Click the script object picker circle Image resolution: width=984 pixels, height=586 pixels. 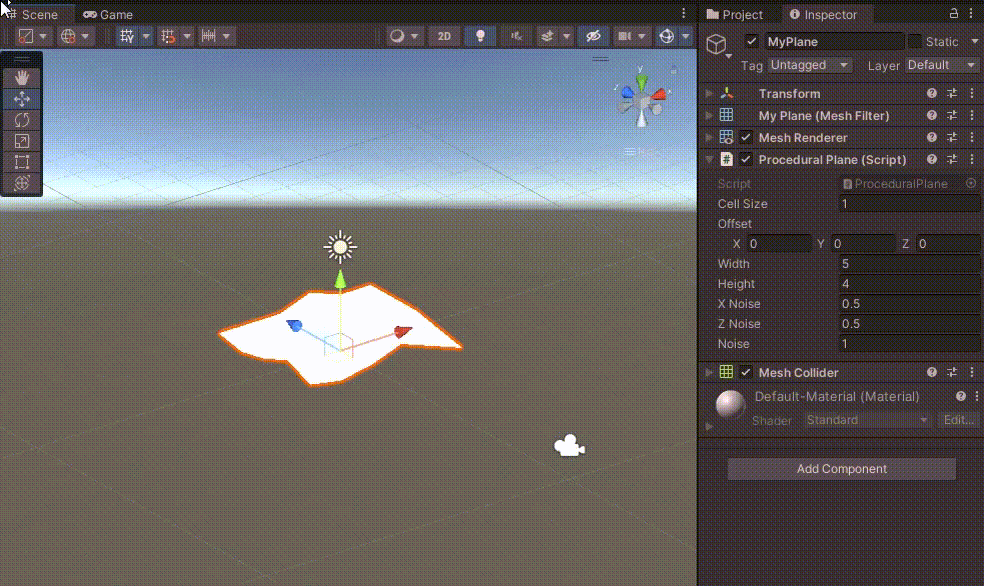click(x=971, y=183)
